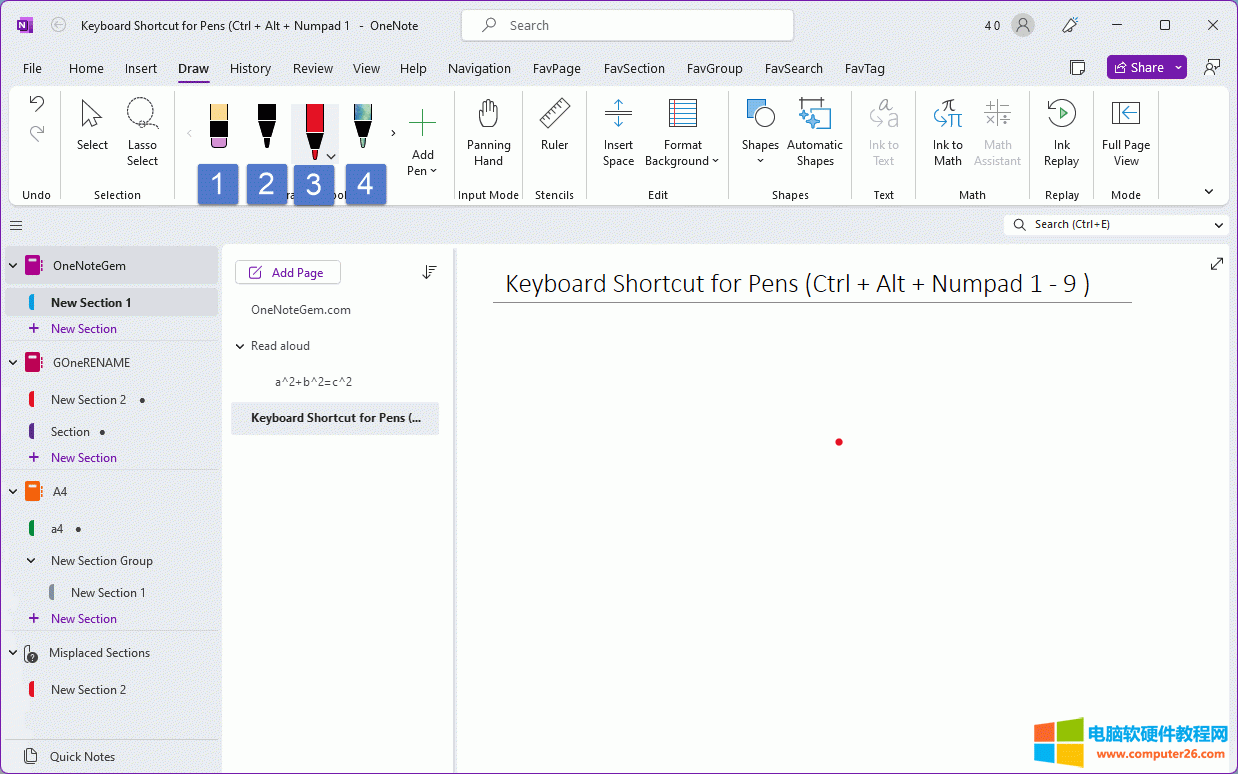Image resolution: width=1238 pixels, height=774 pixels.
Task: Toggle the navigation pane hamburger button
Action: pos(16,225)
